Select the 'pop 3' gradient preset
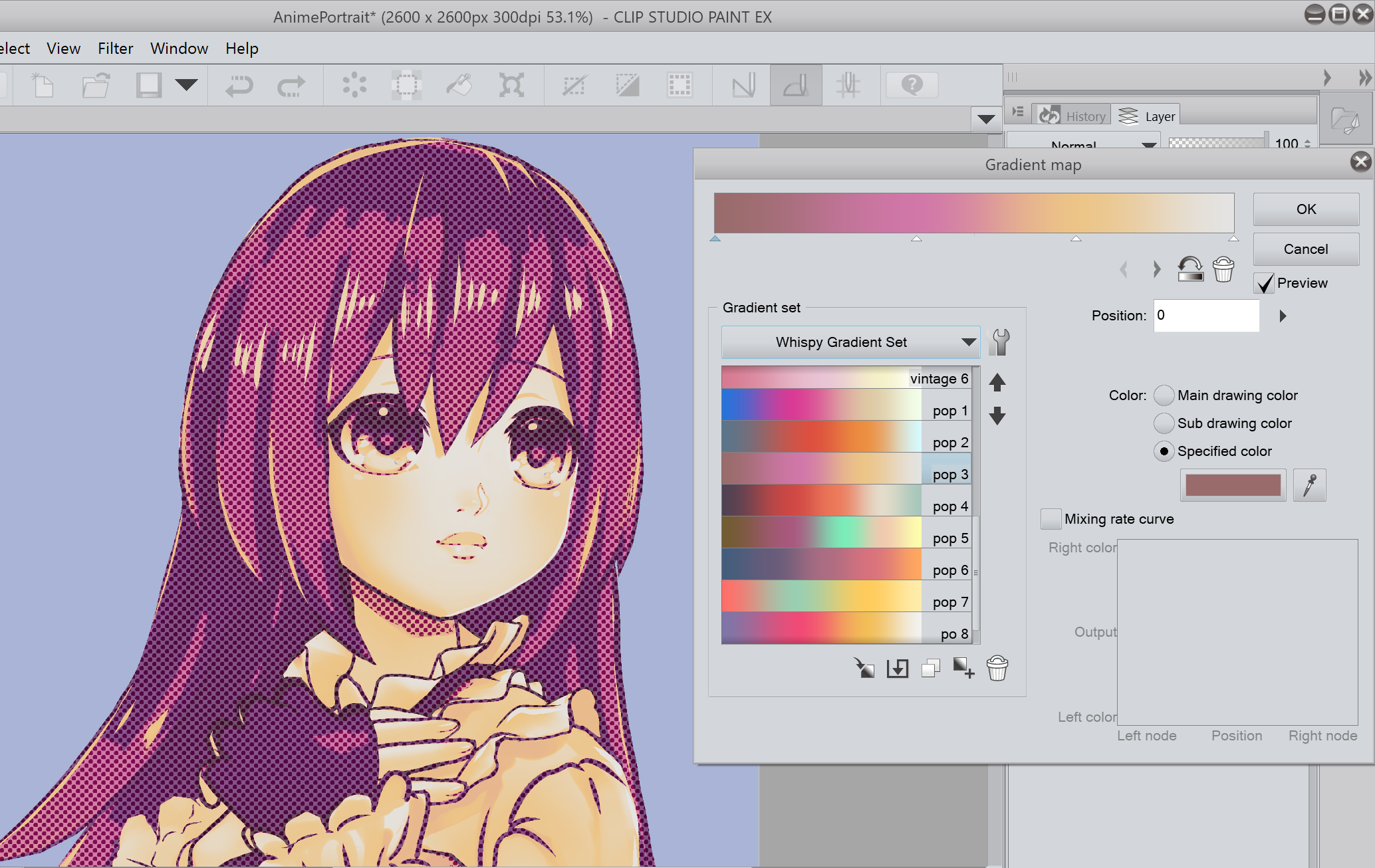Image resolution: width=1375 pixels, height=868 pixels. (x=845, y=473)
